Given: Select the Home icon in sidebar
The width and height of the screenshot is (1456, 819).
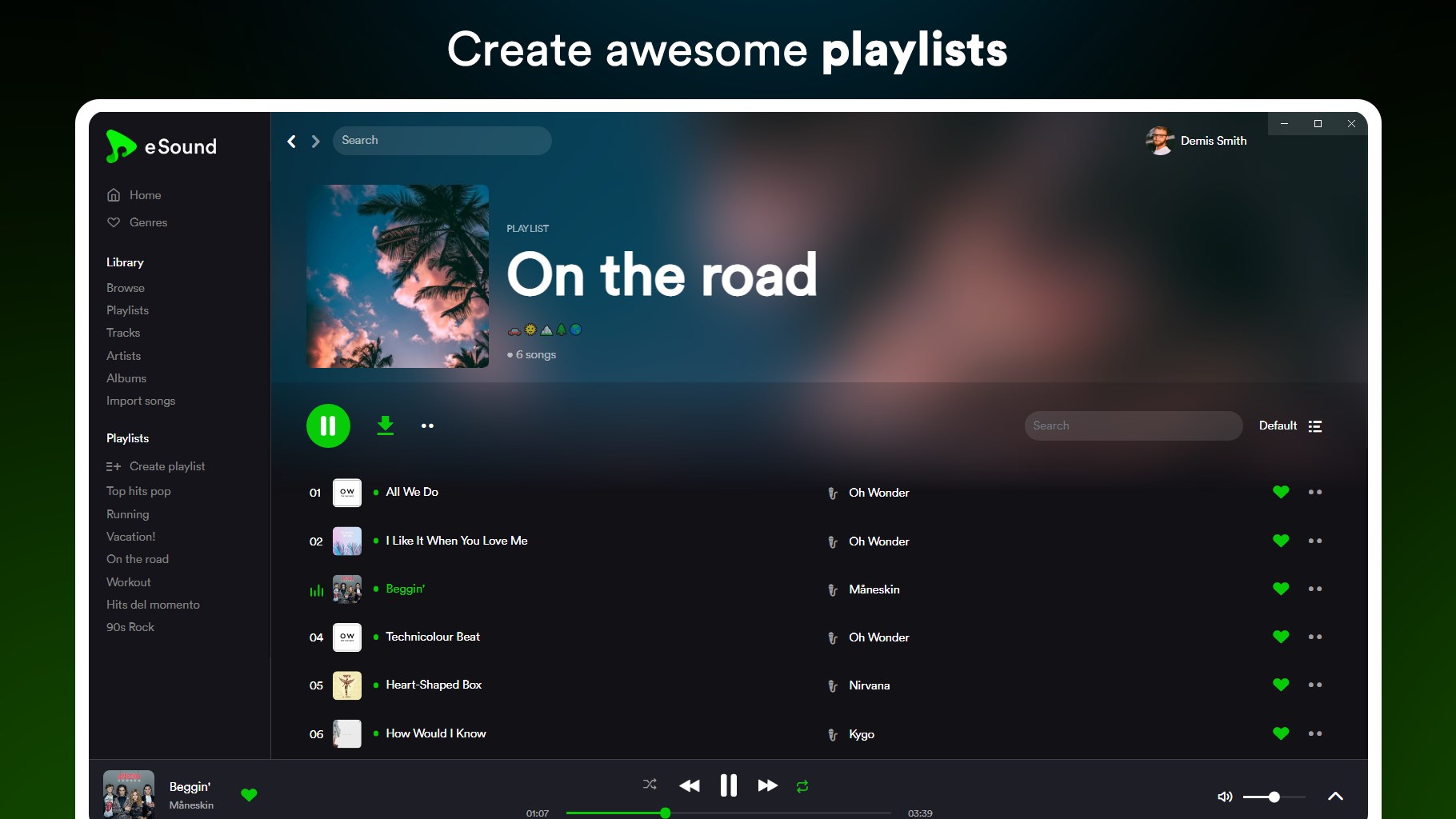Looking at the screenshot, I should click(113, 194).
